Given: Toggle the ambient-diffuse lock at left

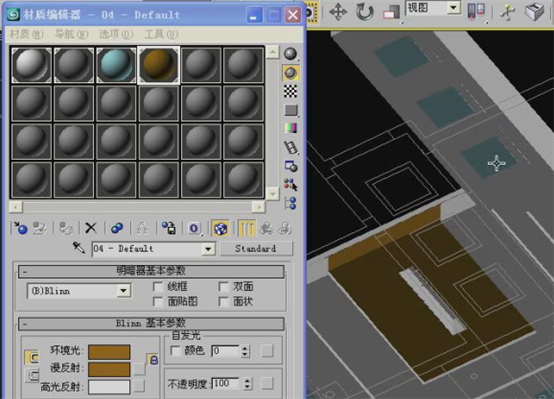Looking at the screenshot, I should click(x=33, y=357).
